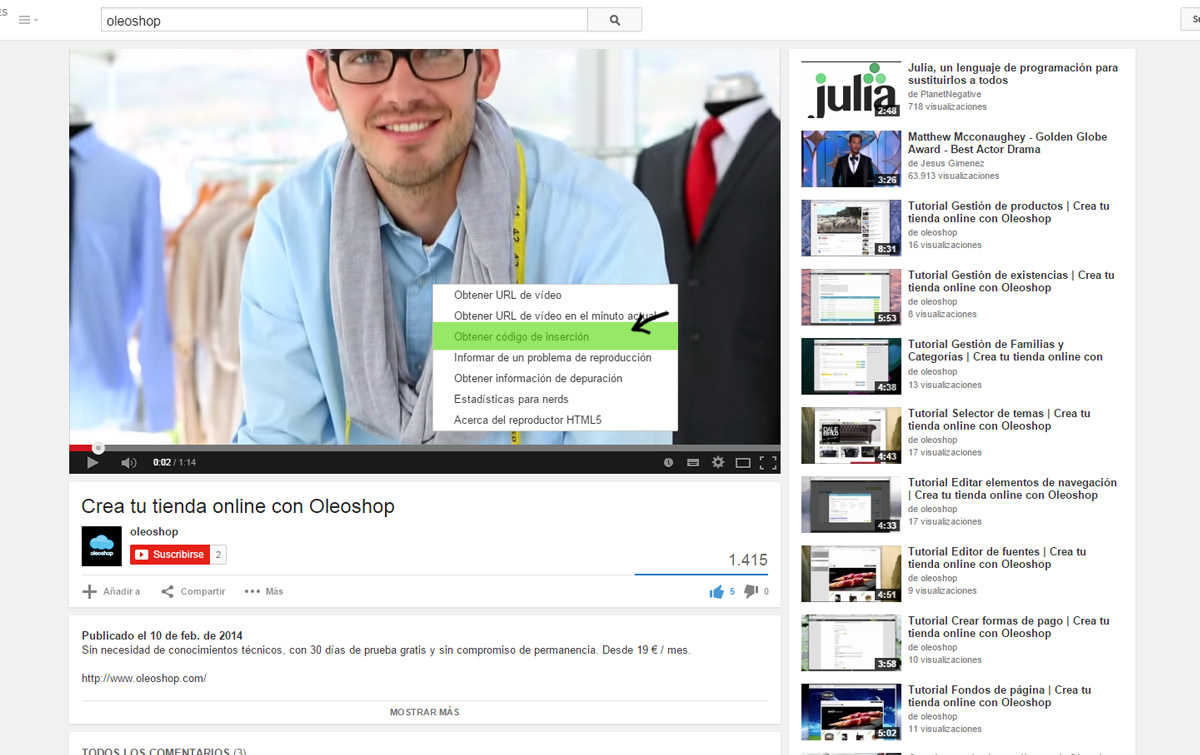The image size is (1200, 755).
Task: Expand the Más options dropdown
Action: pos(264,591)
